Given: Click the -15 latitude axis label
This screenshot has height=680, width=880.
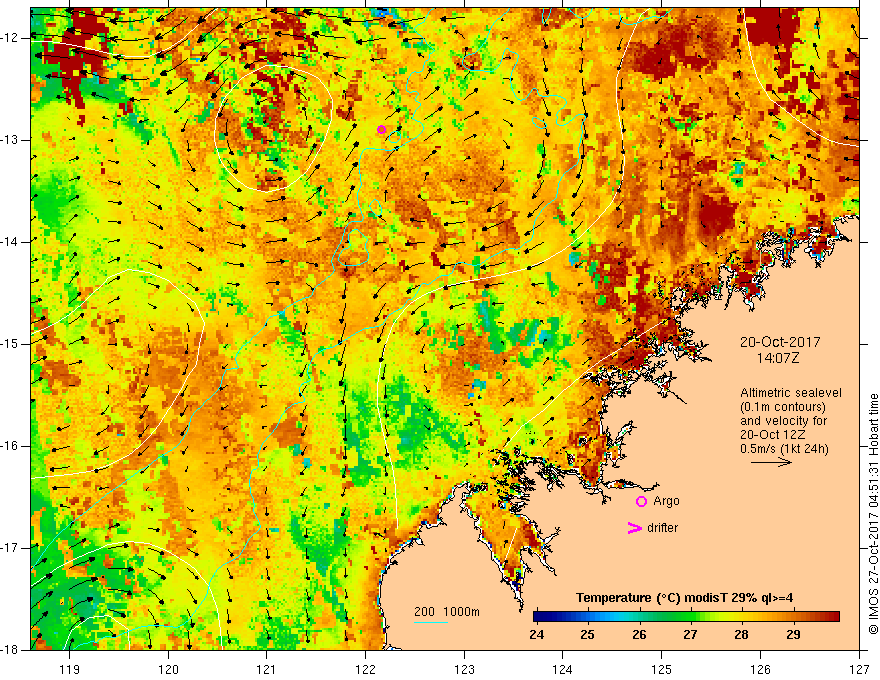Looking at the screenshot, I should (10, 344).
